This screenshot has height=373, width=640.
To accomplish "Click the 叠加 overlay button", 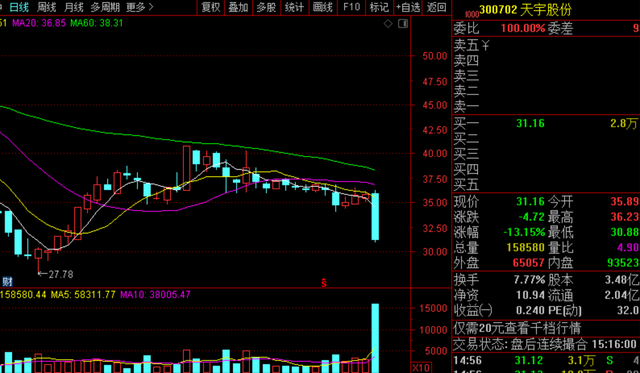I will tap(238, 7).
